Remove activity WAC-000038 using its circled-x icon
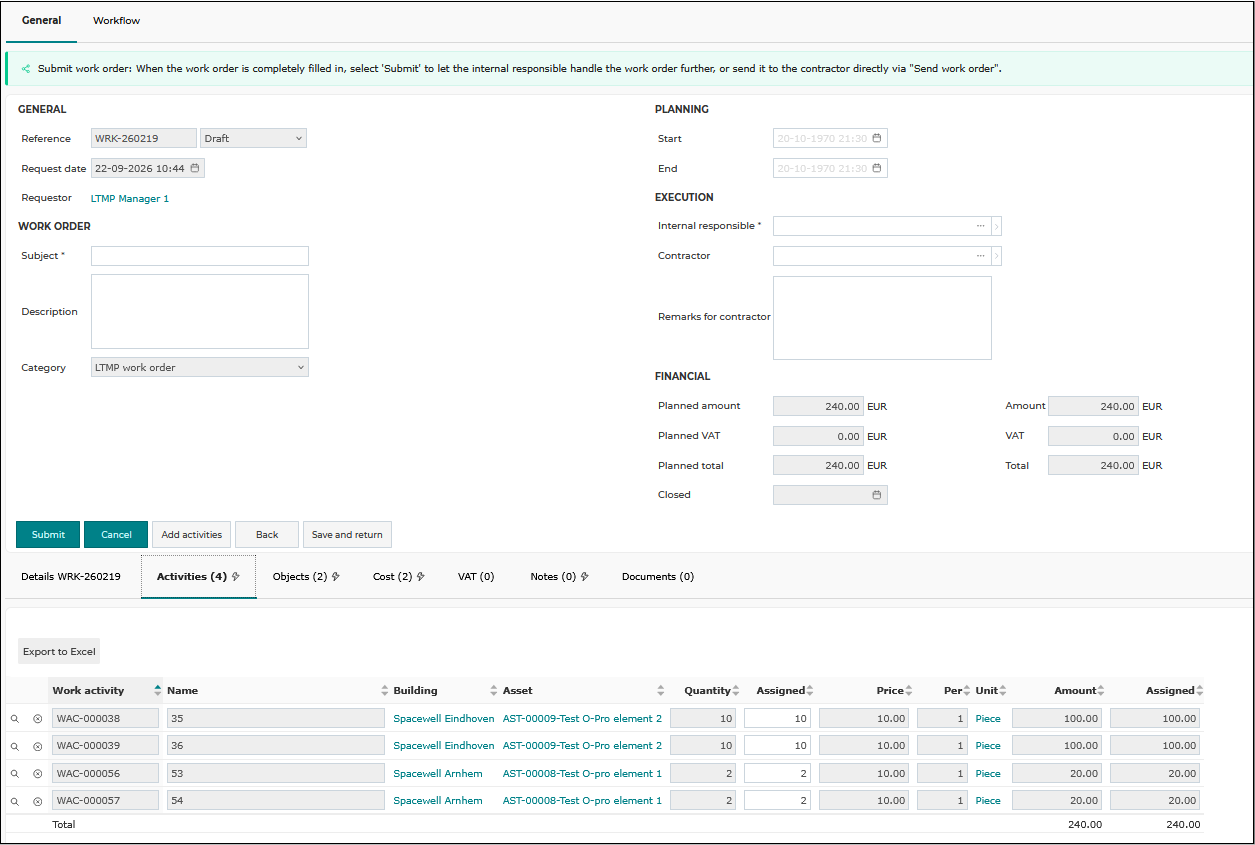The width and height of the screenshot is (1255, 845). tap(38, 718)
